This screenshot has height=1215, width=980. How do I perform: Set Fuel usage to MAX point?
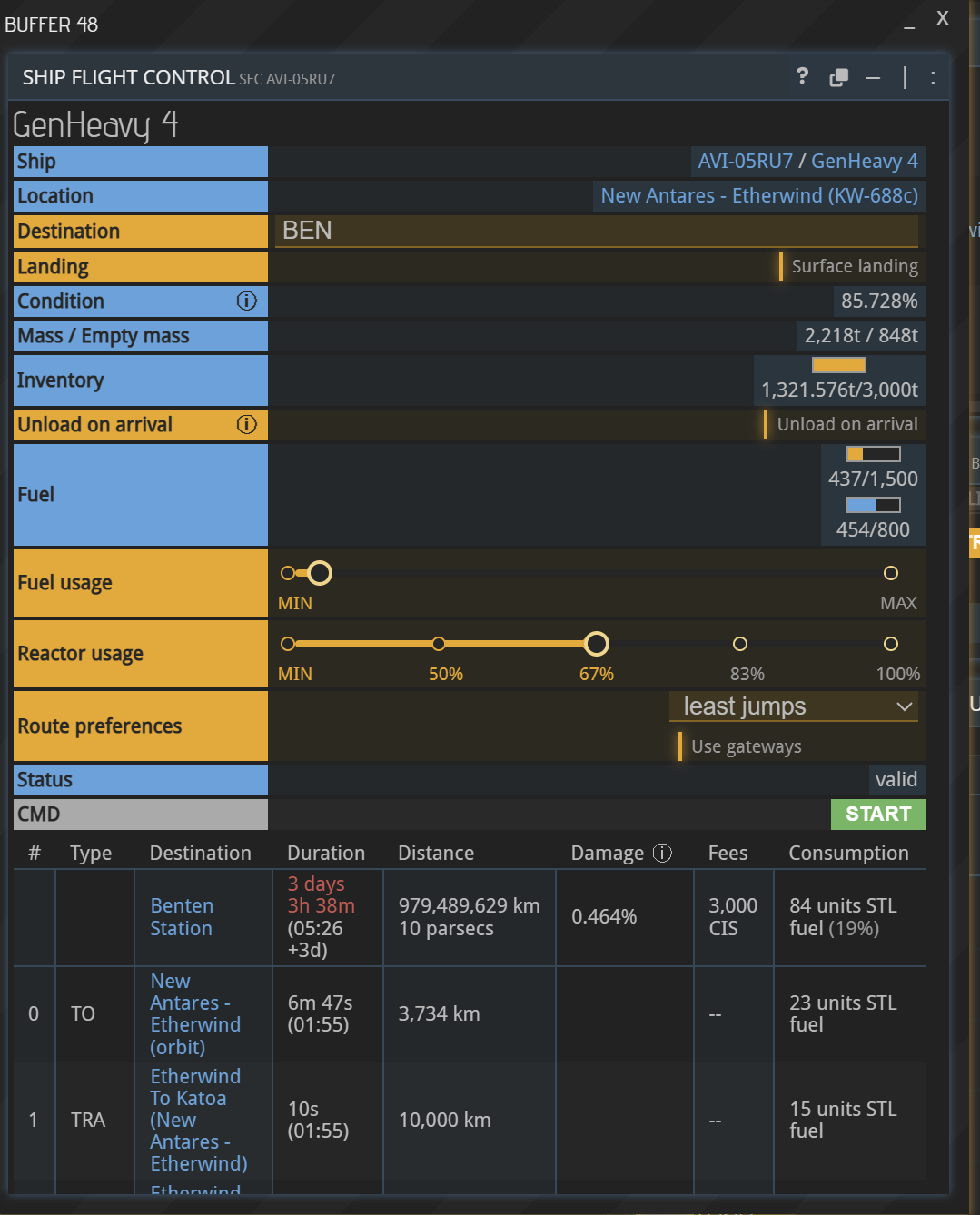pos(891,573)
